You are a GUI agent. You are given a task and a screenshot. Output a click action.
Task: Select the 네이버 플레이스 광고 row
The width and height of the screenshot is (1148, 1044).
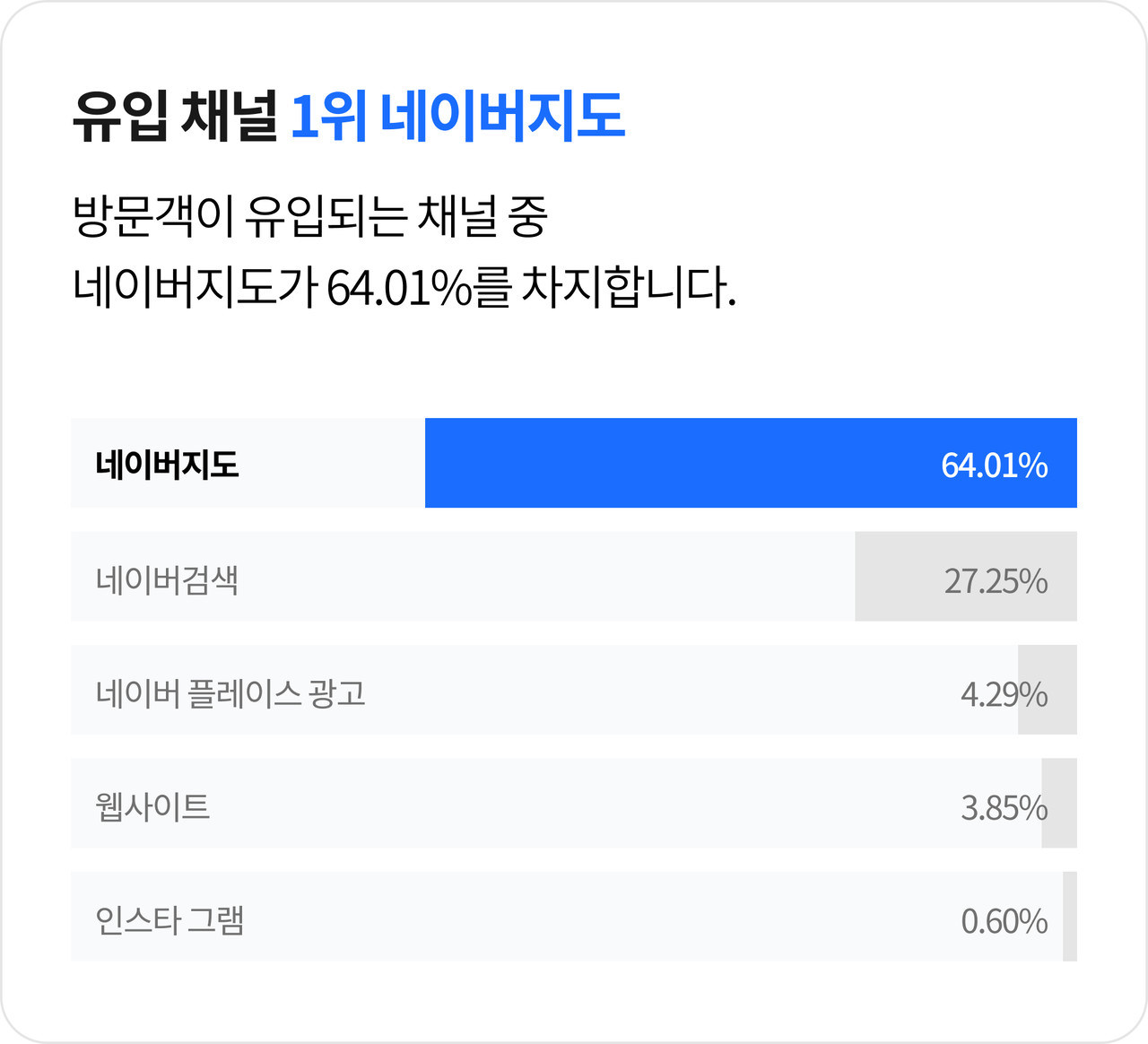point(574,689)
